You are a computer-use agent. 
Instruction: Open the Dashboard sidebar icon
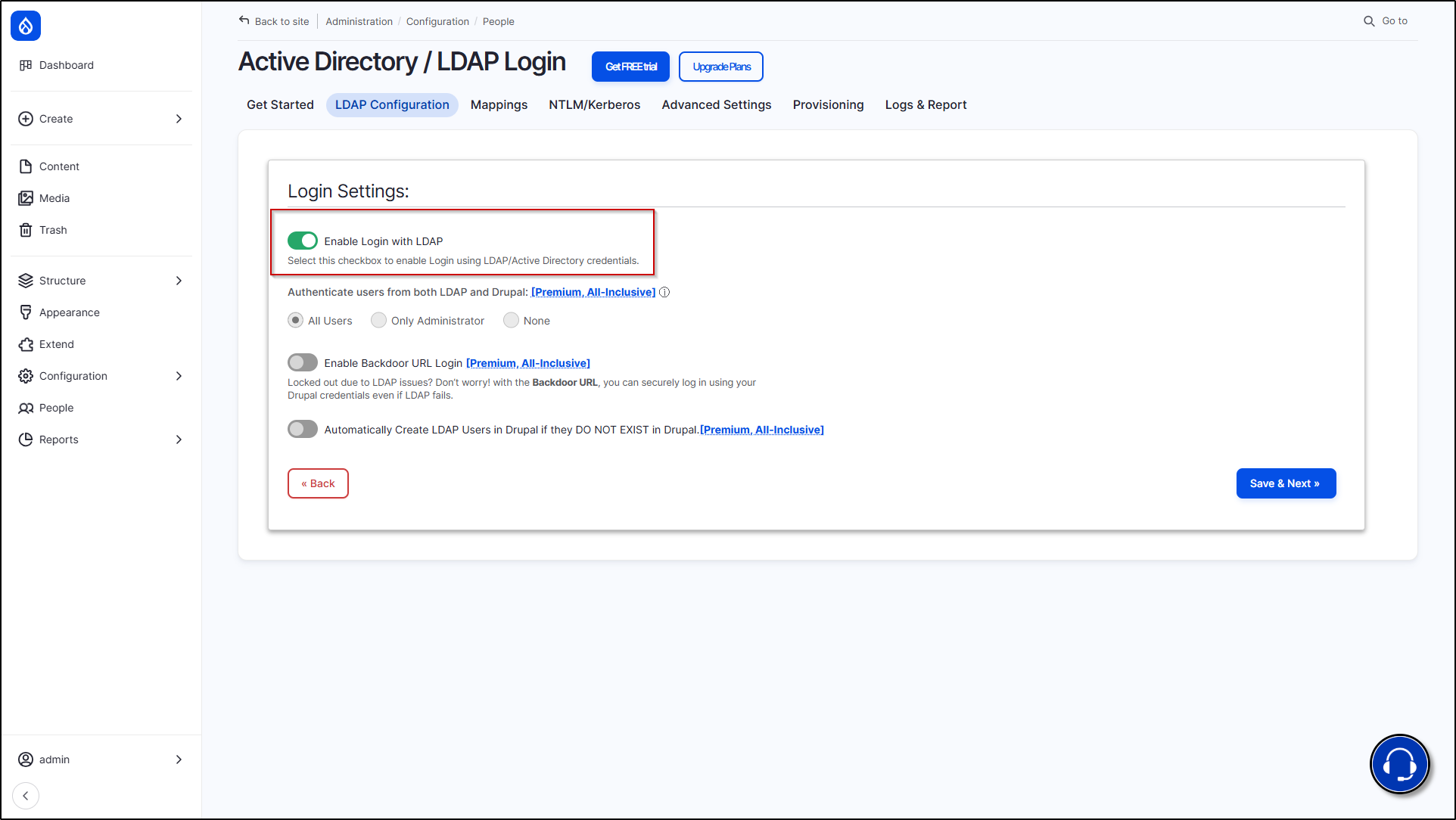click(x=26, y=65)
